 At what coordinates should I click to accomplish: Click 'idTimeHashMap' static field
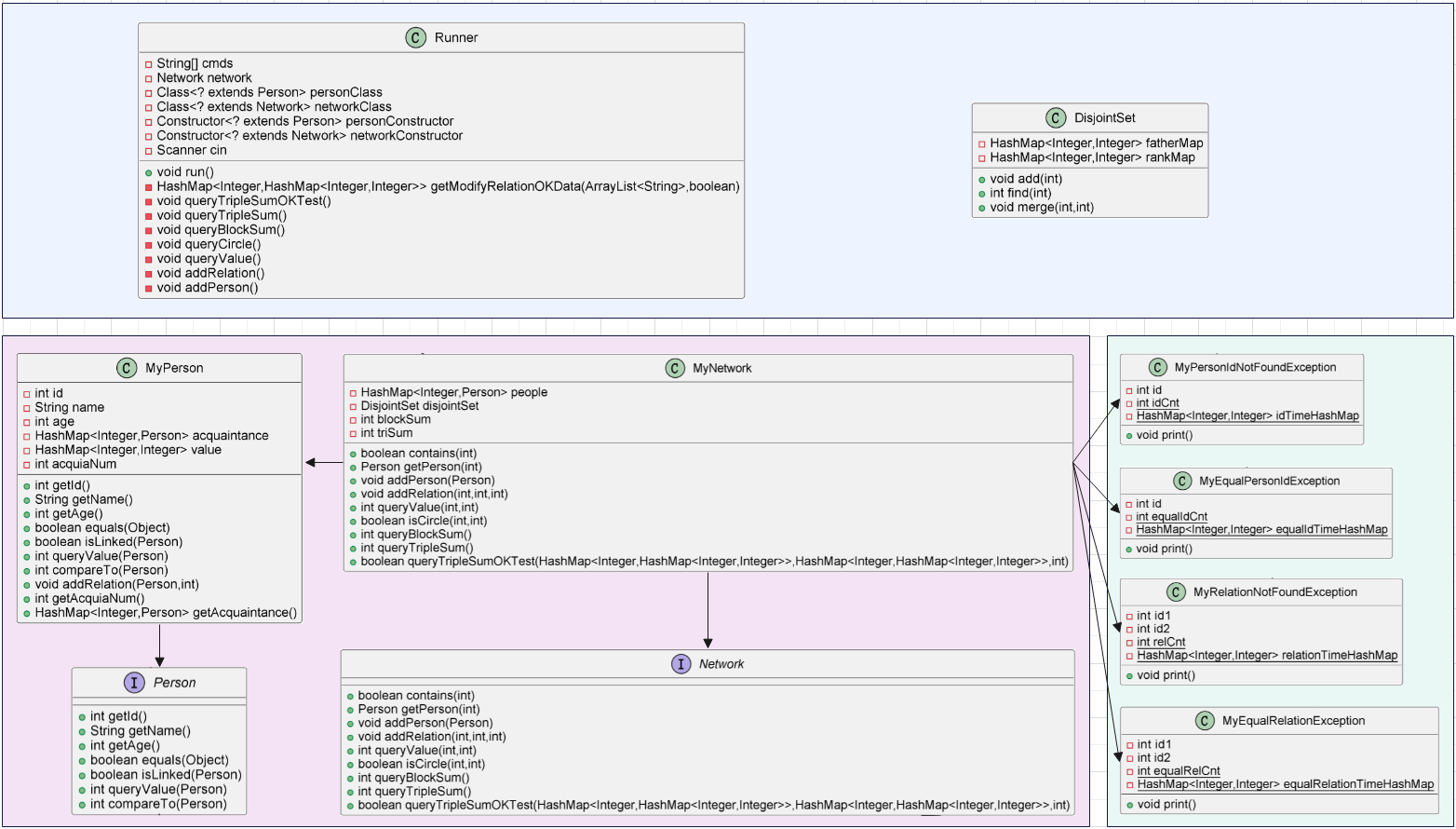point(1247,416)
